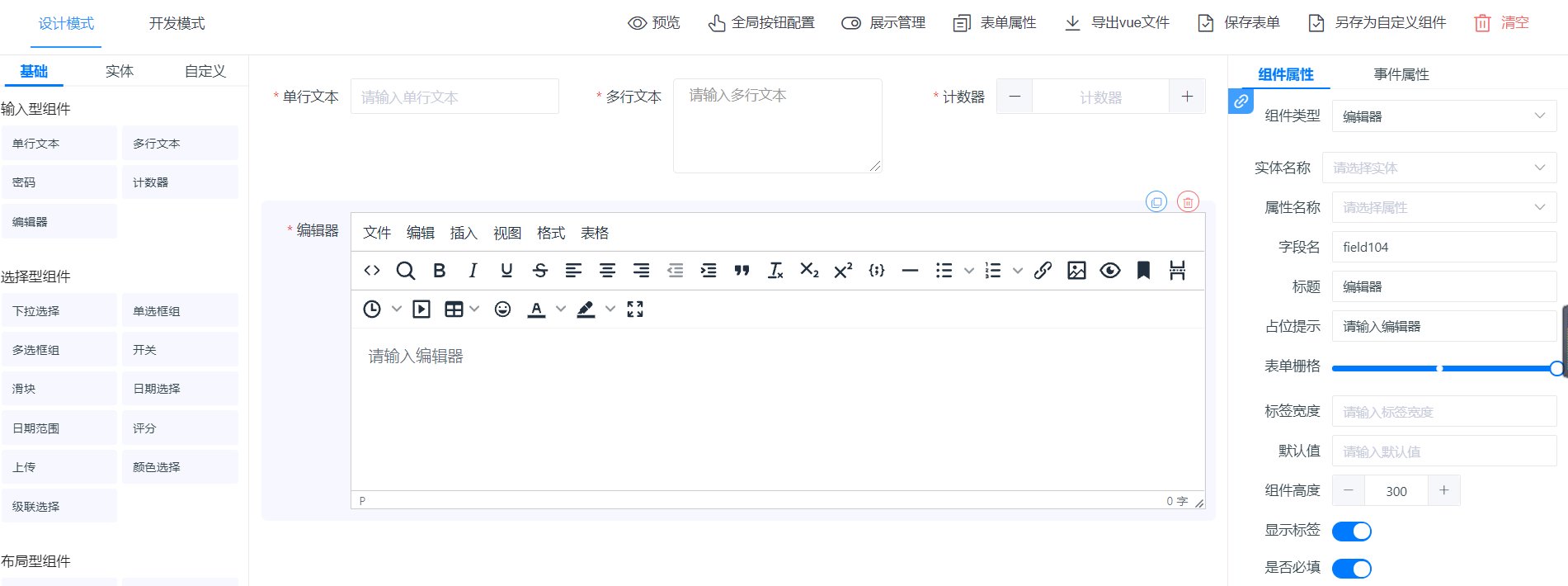Decrease indent in editor
Viewport: 1568px width, 586px height.
[675, 271]
